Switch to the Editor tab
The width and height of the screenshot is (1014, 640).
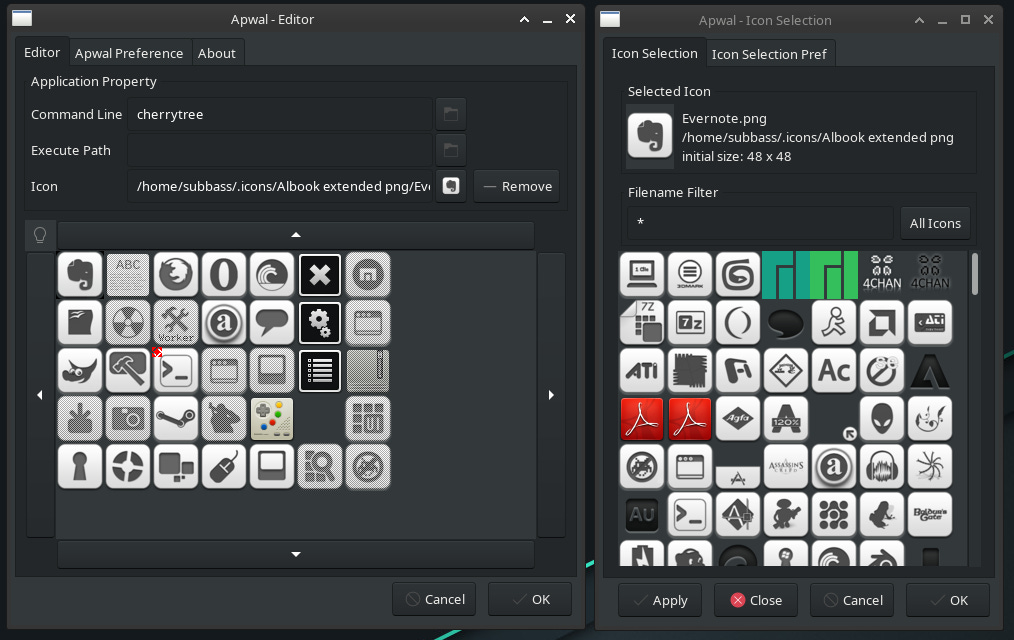[42, 52]
